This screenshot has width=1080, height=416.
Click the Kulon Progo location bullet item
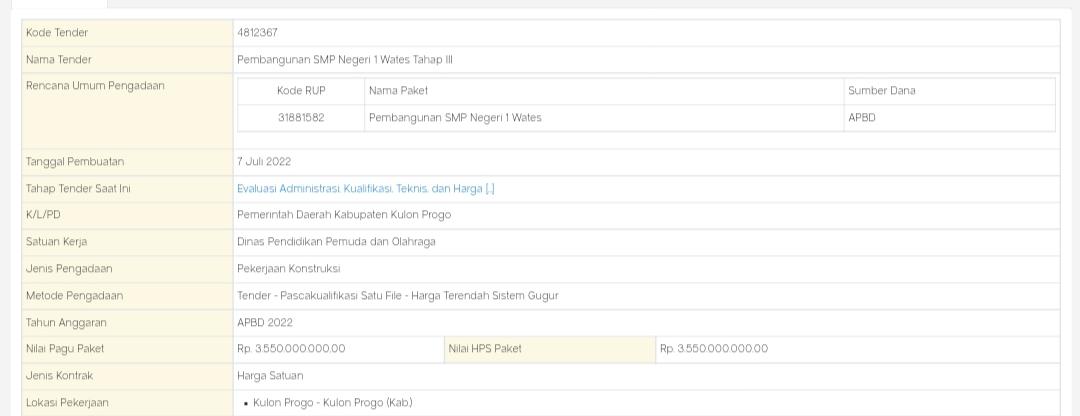pyautogui.click(x=328, y=403)
